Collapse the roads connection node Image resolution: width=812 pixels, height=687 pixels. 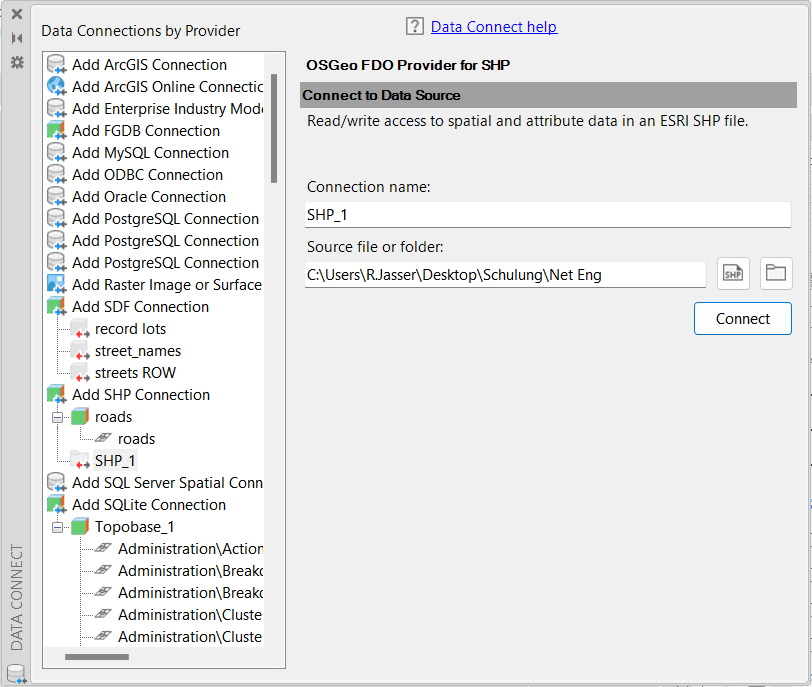click(x=57, y=417)
